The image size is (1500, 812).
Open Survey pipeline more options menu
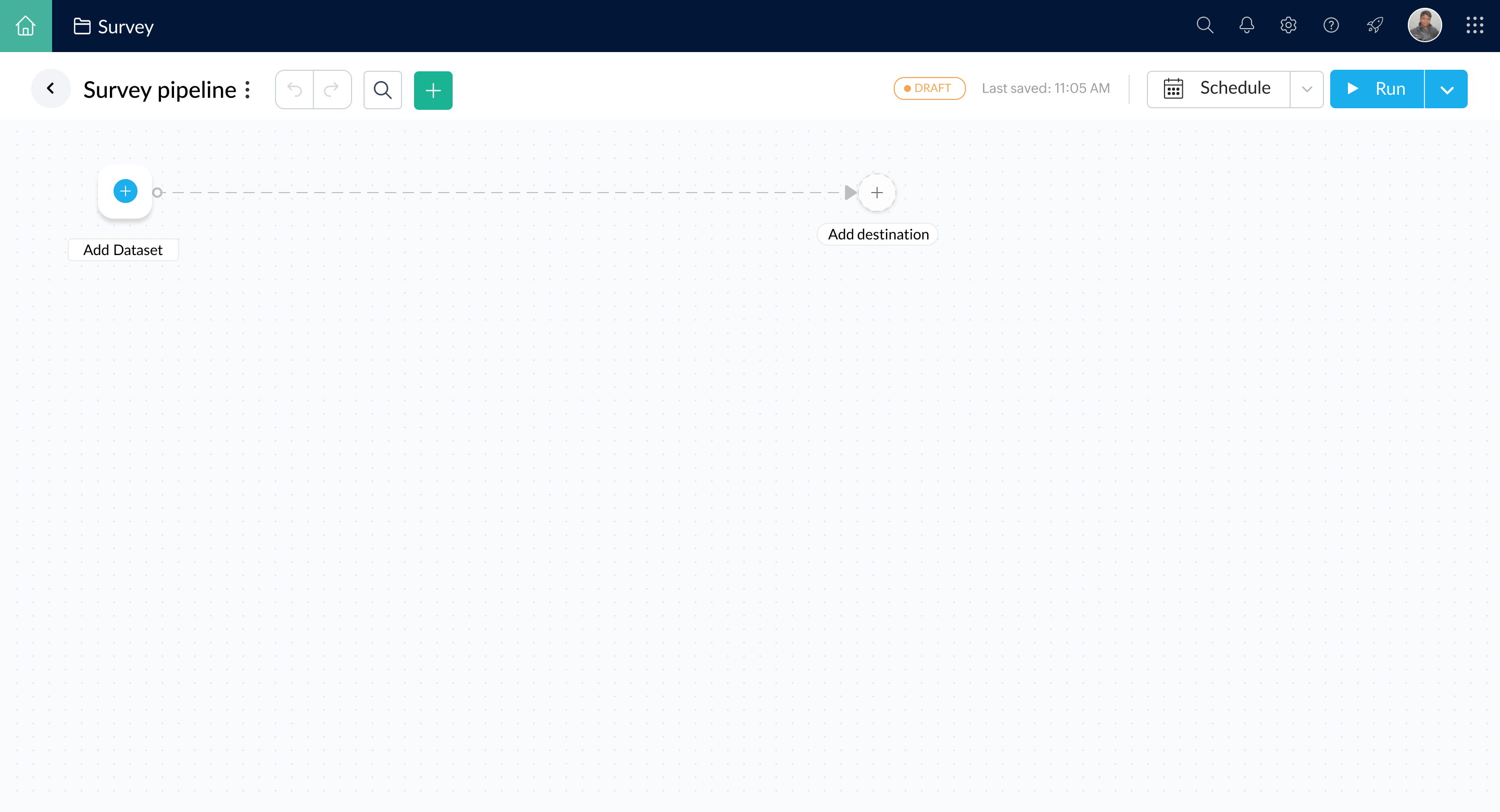point(247,90)
